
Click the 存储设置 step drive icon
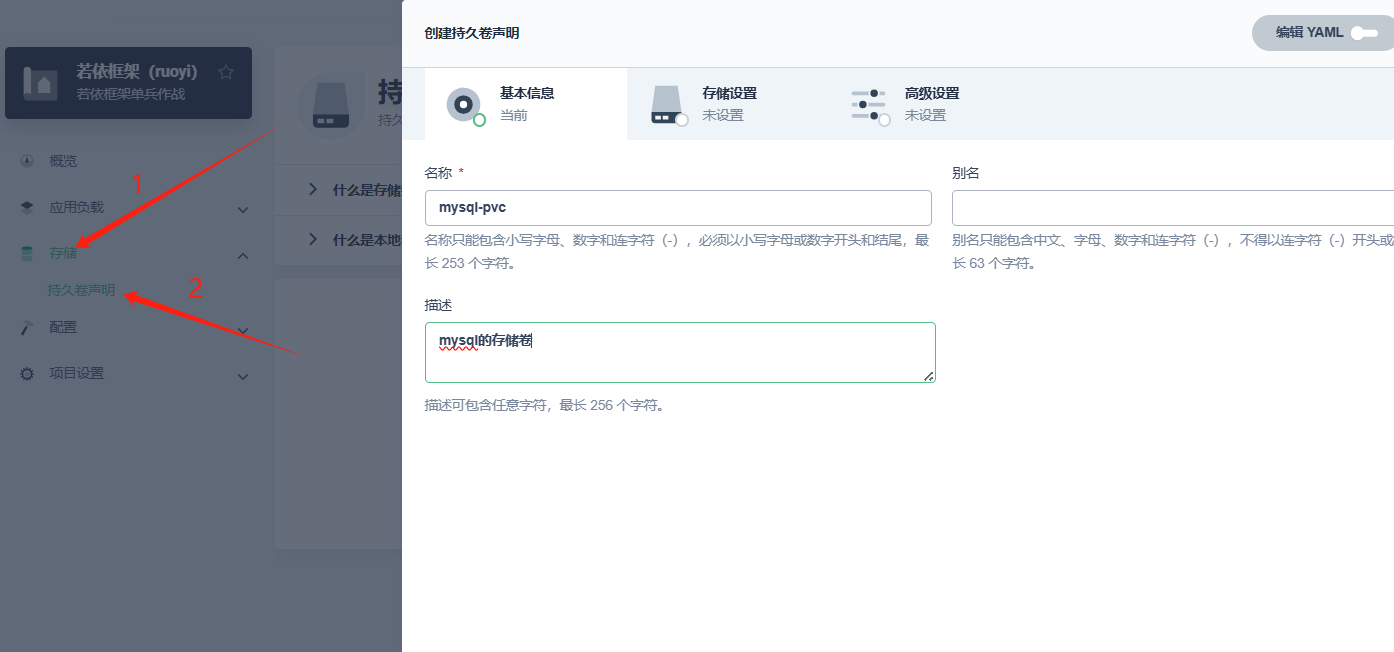click(x=667, y=104)
